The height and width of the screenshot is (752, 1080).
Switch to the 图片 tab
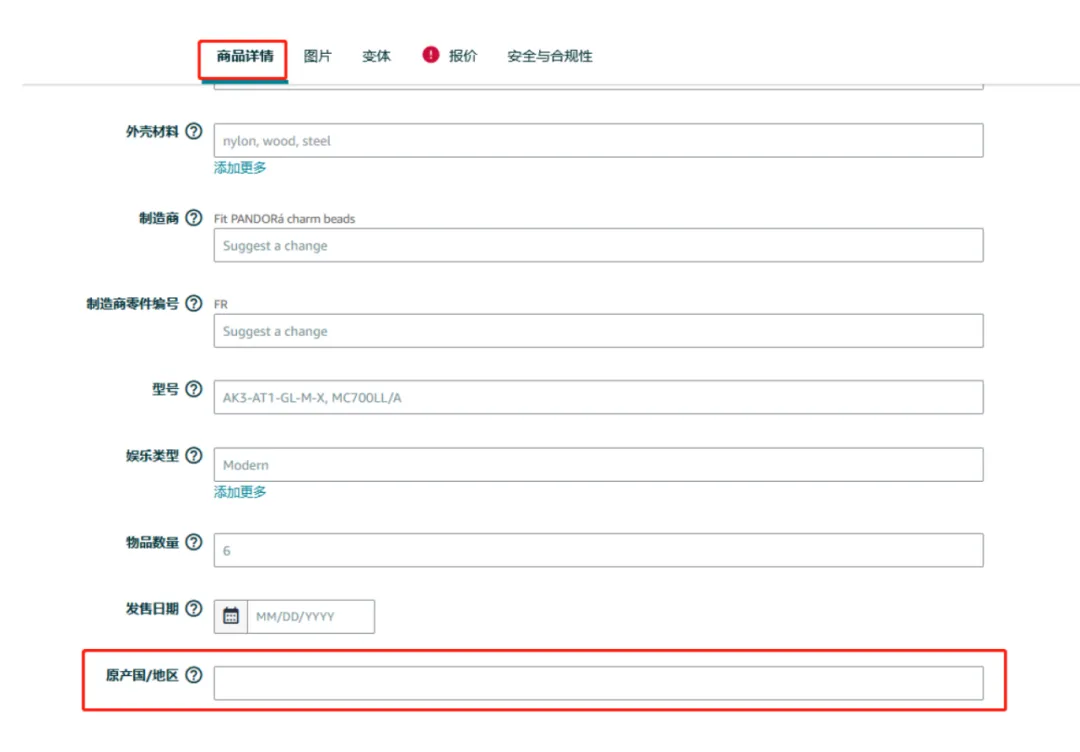click(x=317, y=57)
